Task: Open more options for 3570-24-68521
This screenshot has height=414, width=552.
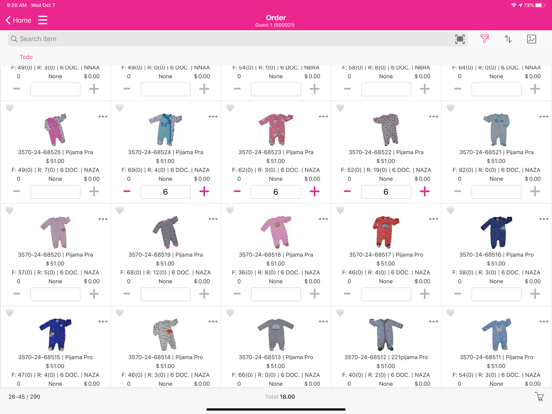Action: pyautogui.click(x=544, y=117)
